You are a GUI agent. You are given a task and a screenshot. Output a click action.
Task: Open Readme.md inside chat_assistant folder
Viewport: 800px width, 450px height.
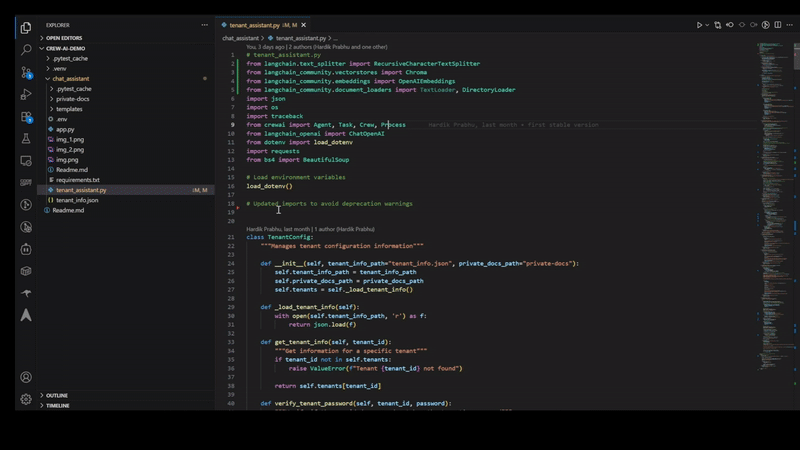click(x=71, y=170)
